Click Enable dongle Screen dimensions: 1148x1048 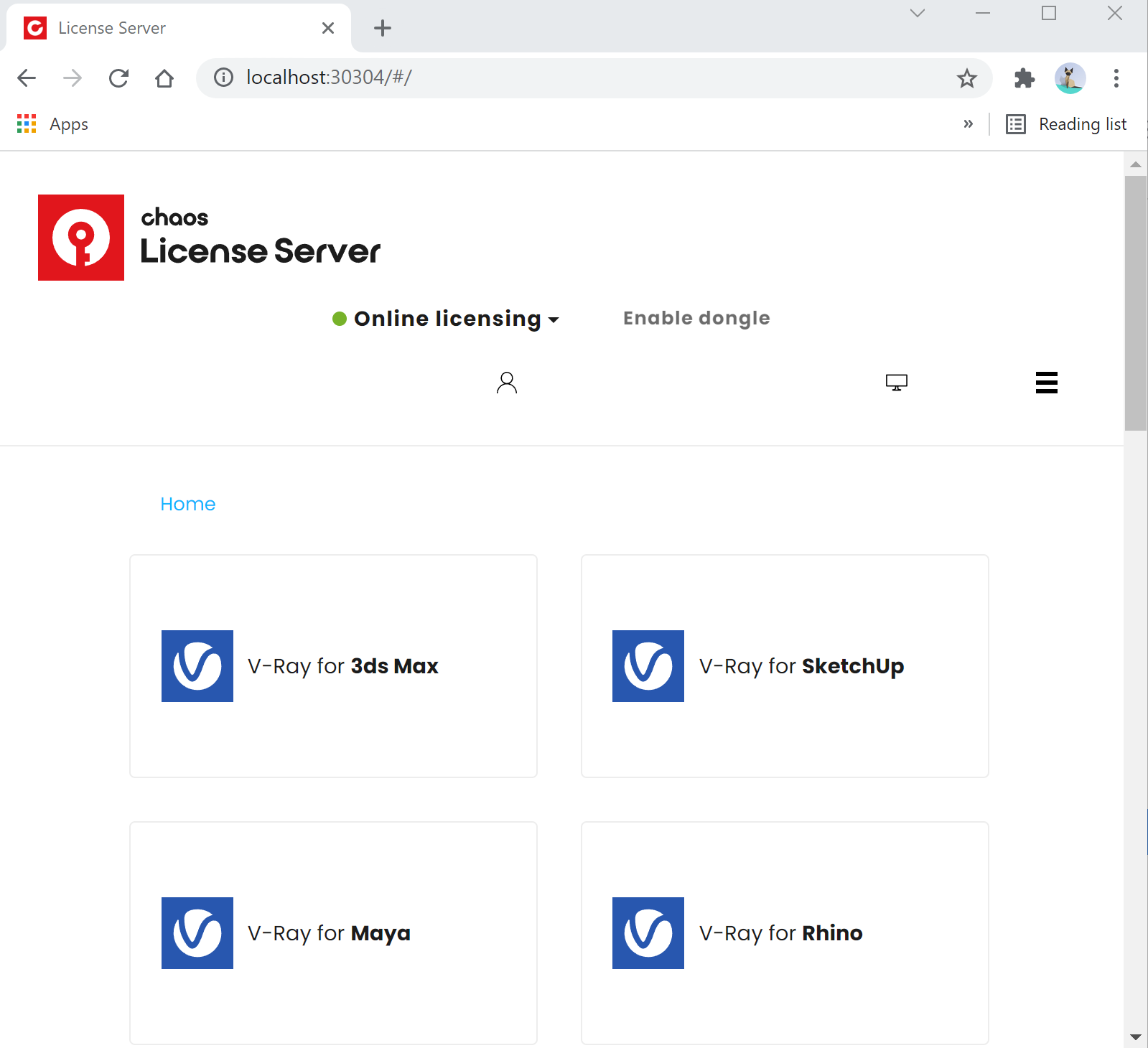(x=696, y=318)
